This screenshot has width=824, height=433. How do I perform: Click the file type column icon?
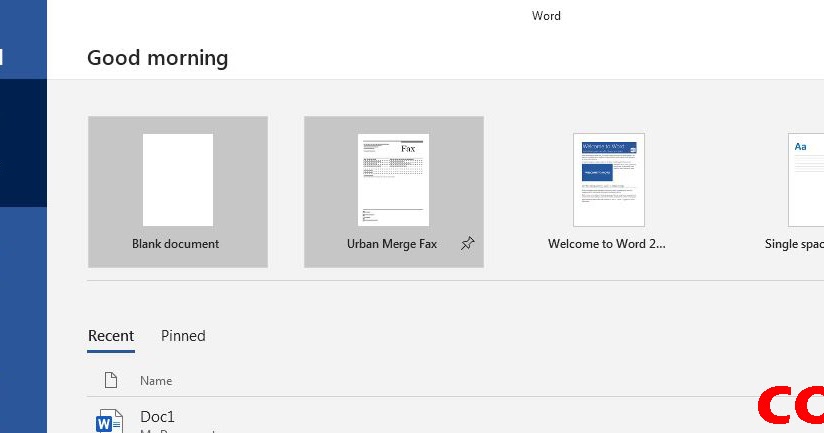pyautogui.click(x=110, y=380)
